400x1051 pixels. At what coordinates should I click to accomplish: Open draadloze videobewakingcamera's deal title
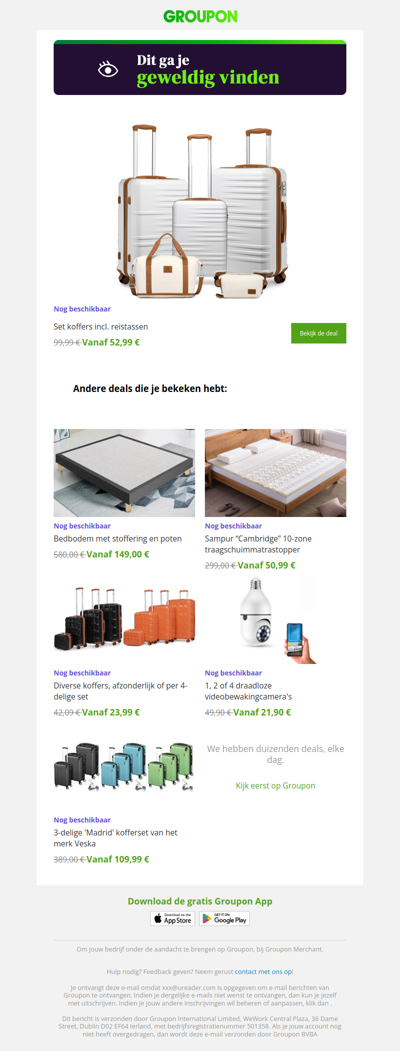click(x=249, y=691)
